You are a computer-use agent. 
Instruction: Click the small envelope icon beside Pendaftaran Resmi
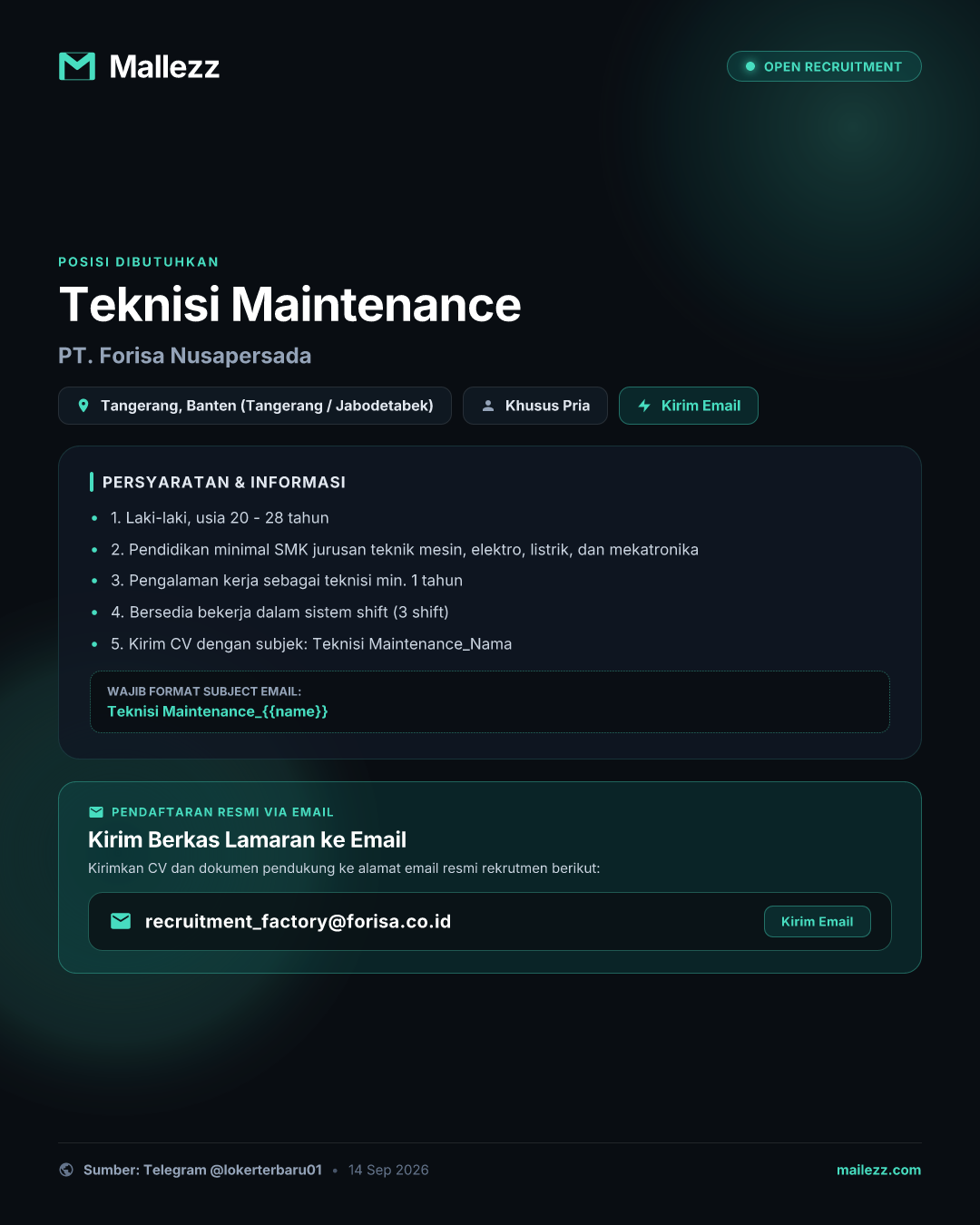pyautogui.click(x=96, y=812)
